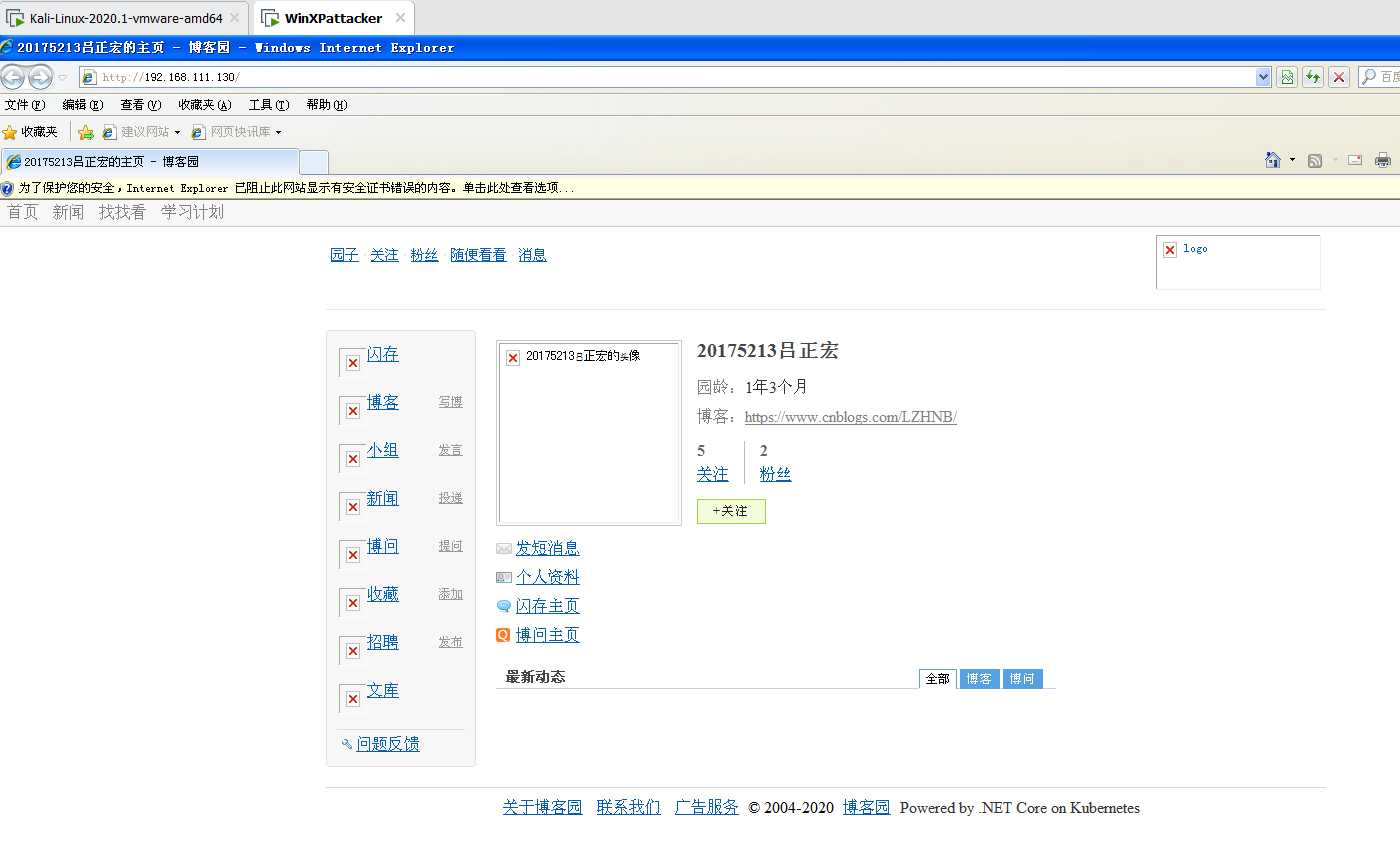The height and width of the screenshot is (844, 1400).
Task: Open the 园子 link
Action: (x=344, y=255)
